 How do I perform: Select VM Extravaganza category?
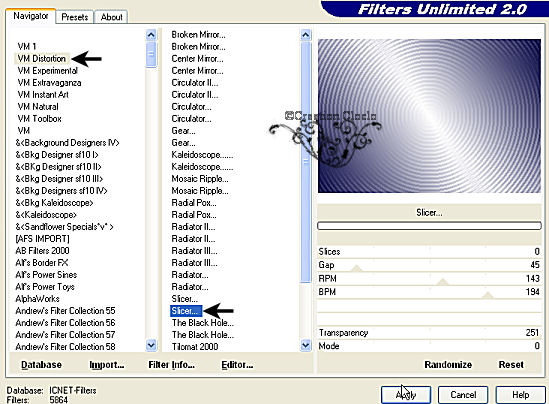pyautogui.click(x=49, y=83)
